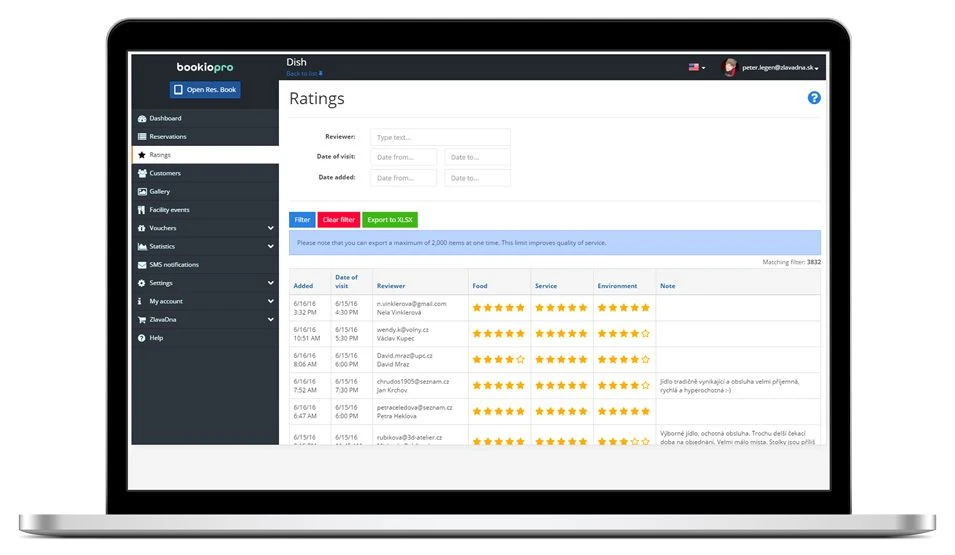This screenshot has width=955, height=555.
Task: Expand the Vouchers submenu chevron
Action: [270, 228]
